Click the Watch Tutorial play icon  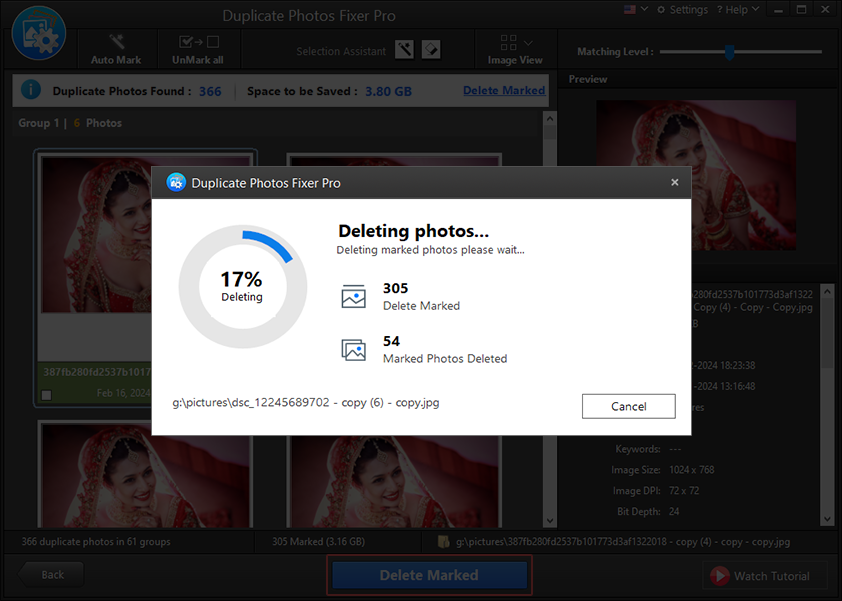(x=720, y=576)
